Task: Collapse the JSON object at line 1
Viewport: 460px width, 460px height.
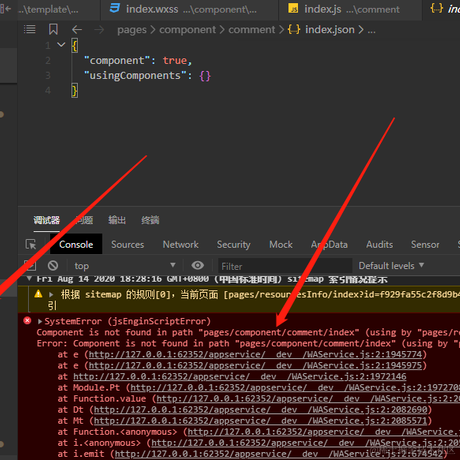Action: [x=61, y=44]
